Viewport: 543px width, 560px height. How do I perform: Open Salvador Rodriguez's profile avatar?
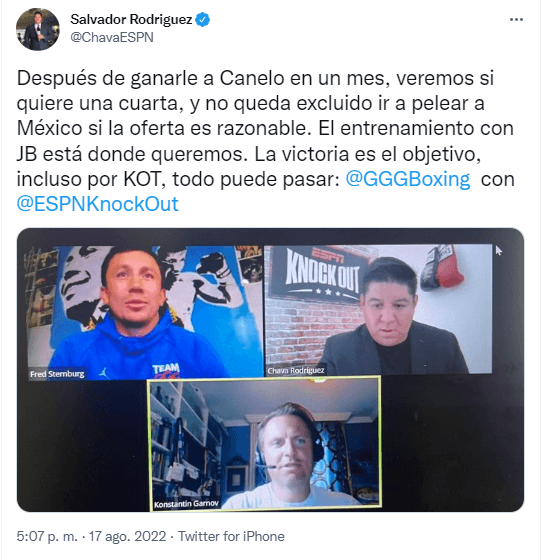point(38,29)
